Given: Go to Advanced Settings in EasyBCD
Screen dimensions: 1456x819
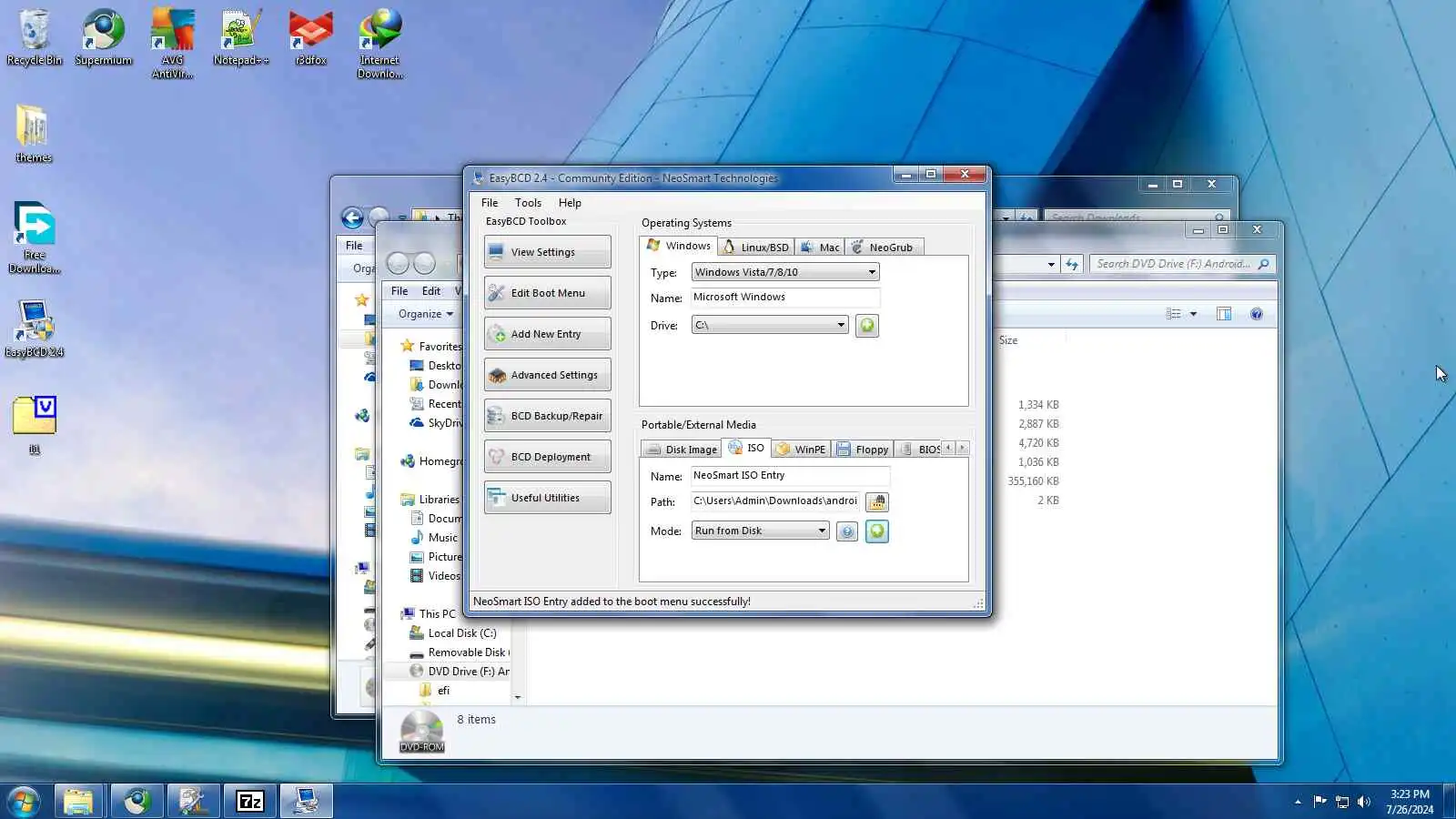Looking at the screenshot, I should [547, 375].
